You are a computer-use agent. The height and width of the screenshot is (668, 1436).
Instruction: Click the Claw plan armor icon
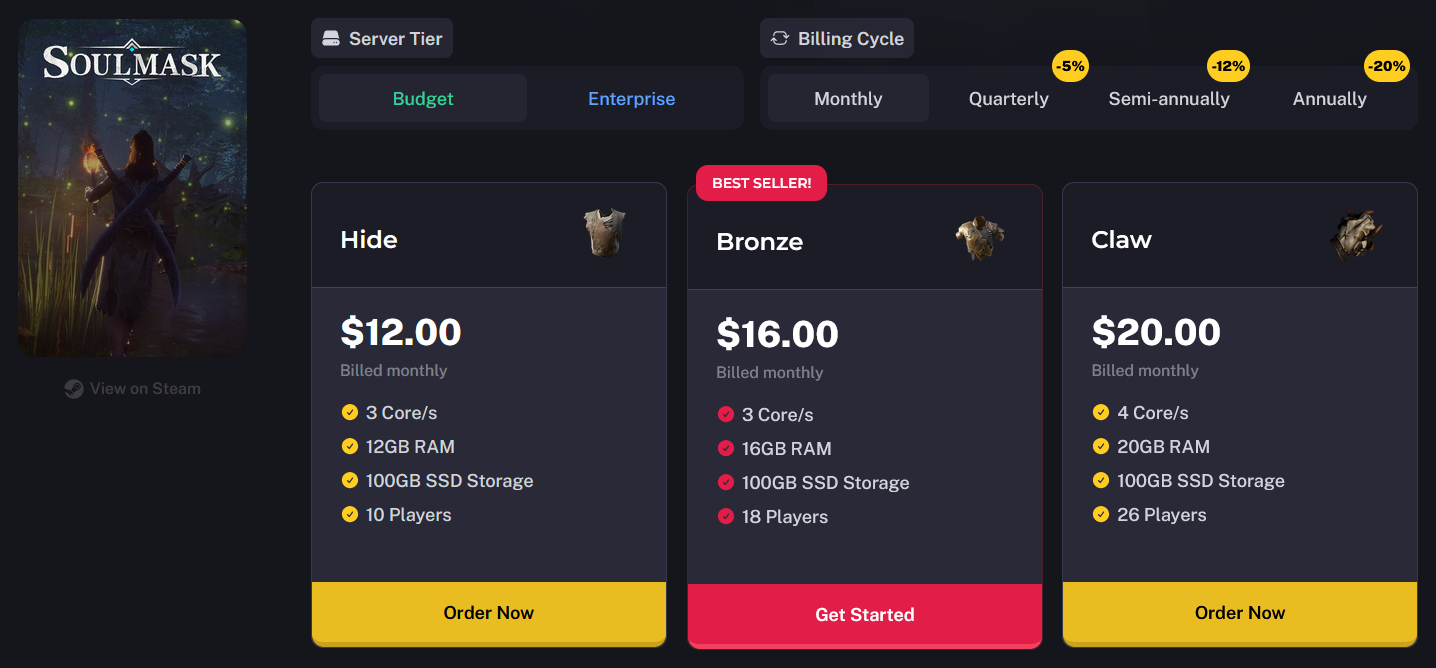tap(1355, 237)
